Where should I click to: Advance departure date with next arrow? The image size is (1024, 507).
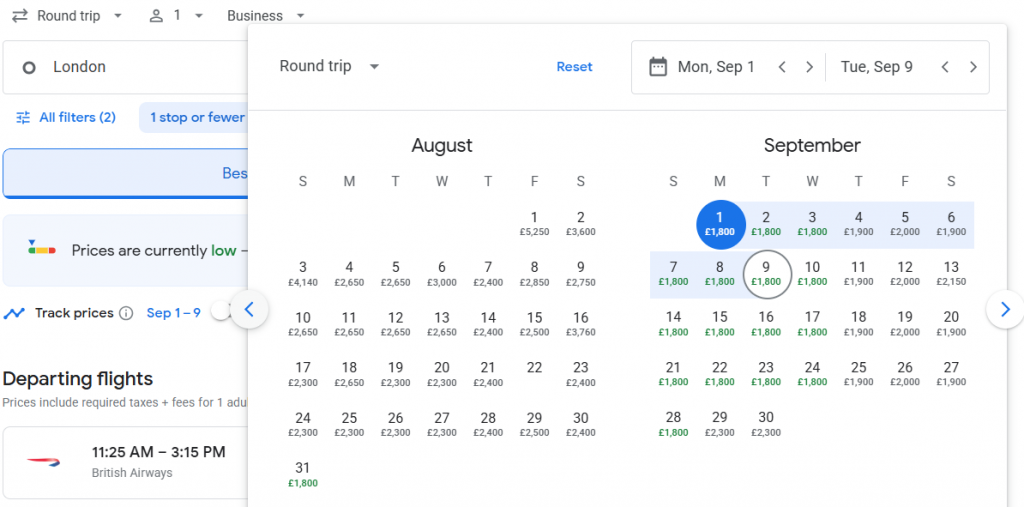(x=809, y=67)
